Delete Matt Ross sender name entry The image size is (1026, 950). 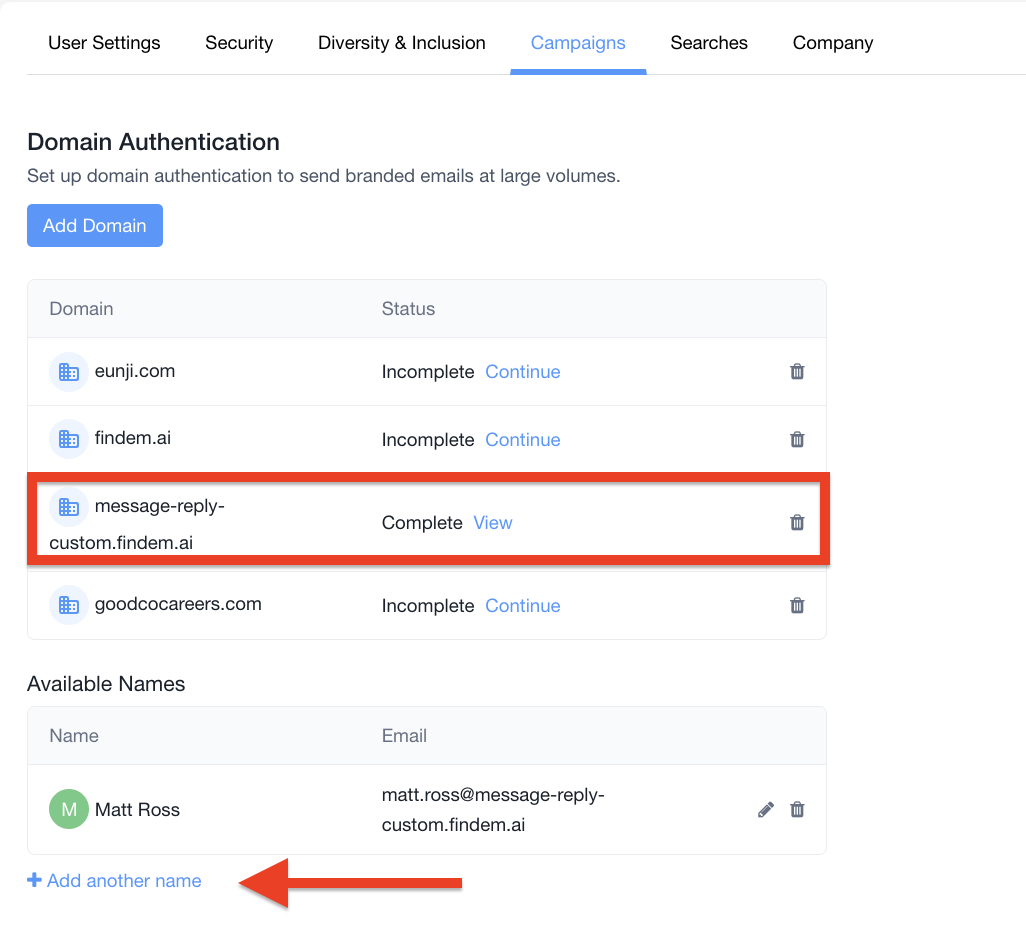797,810
